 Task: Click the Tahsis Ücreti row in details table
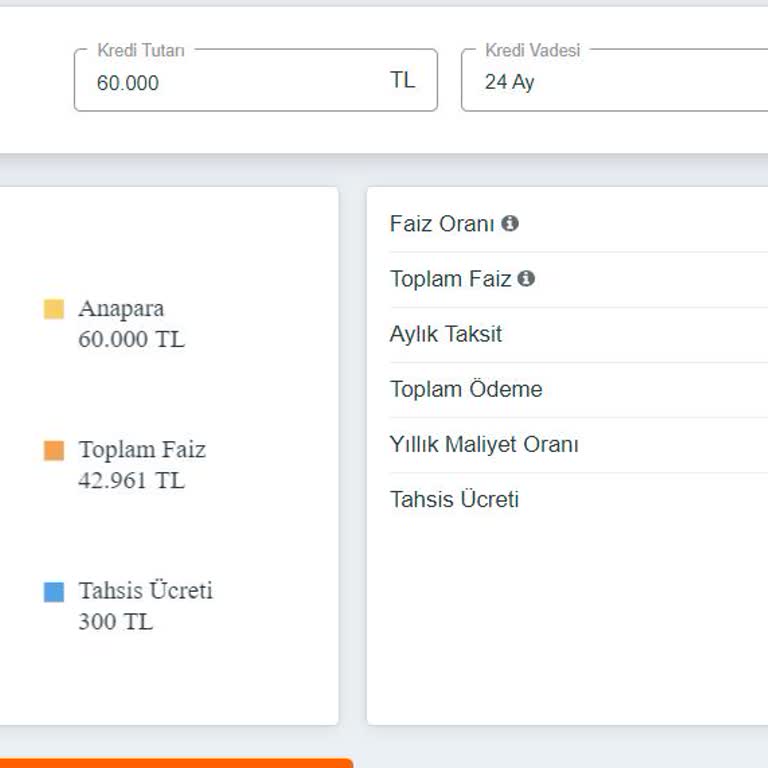click(x=579, y=500)
